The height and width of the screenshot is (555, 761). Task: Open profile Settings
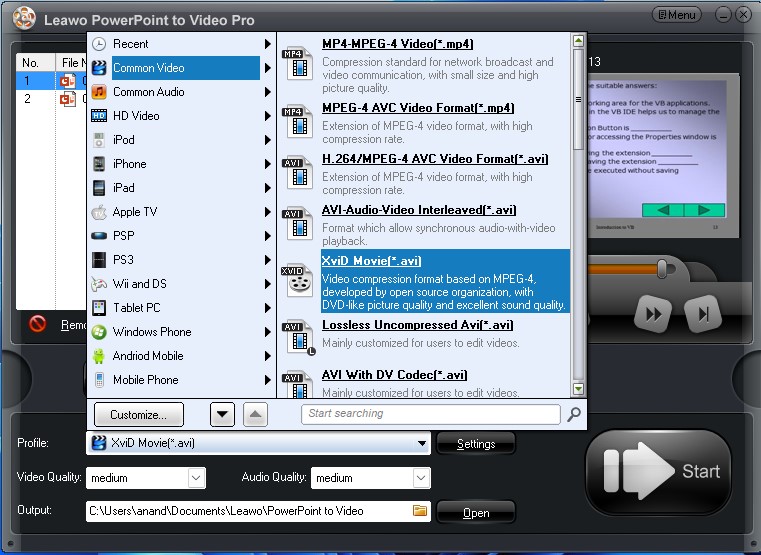476,444
